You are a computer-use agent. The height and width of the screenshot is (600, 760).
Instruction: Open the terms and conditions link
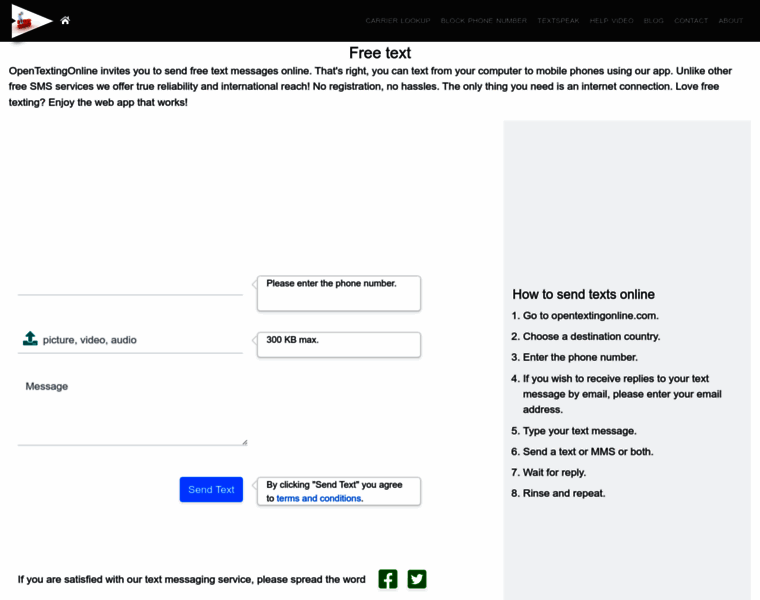pyautogui.click(x=319, y=498)
